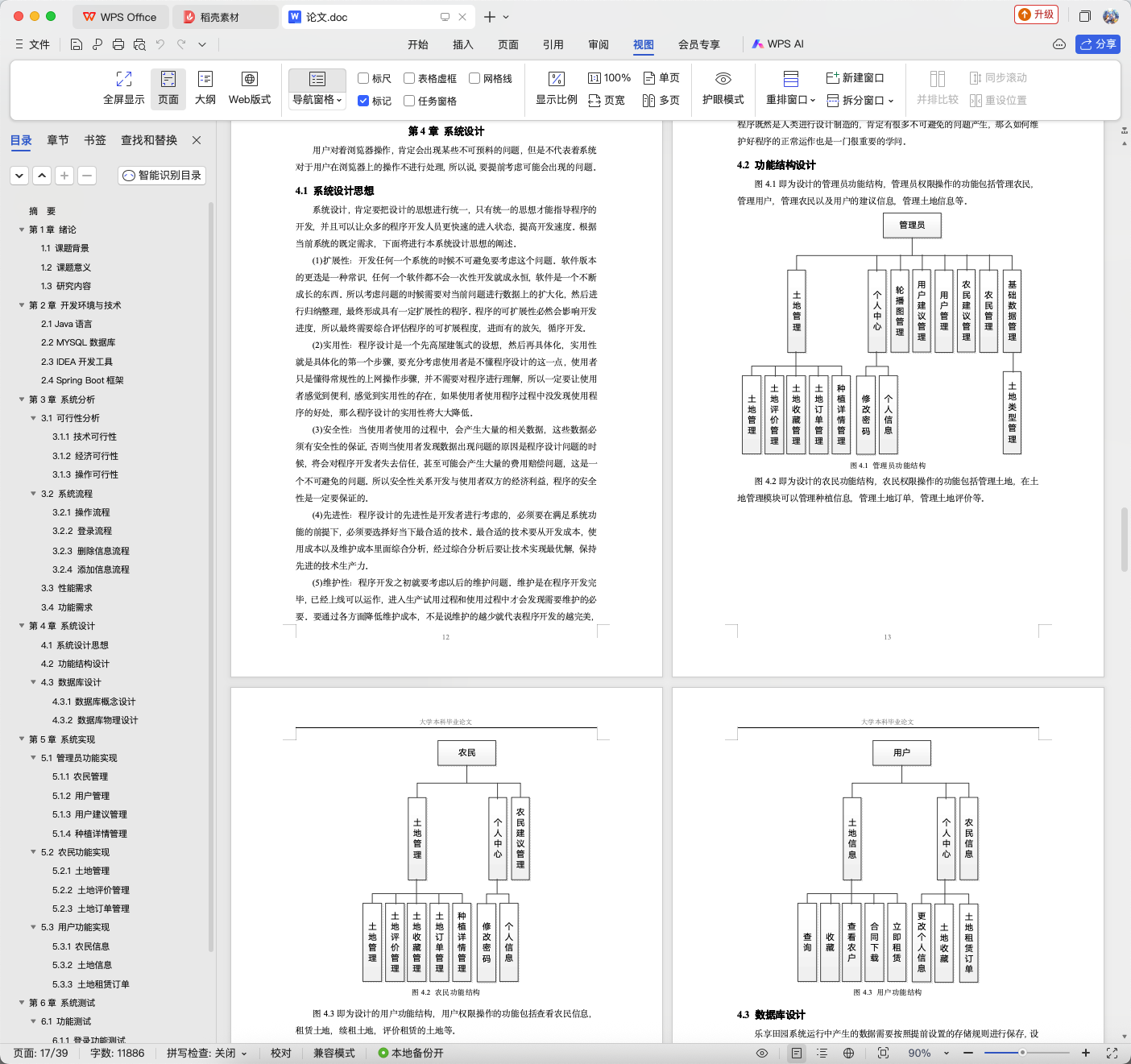1131x1064 pixels.
Task: Open quick access toolbar customize dropdown
Action: click(202, 44)
